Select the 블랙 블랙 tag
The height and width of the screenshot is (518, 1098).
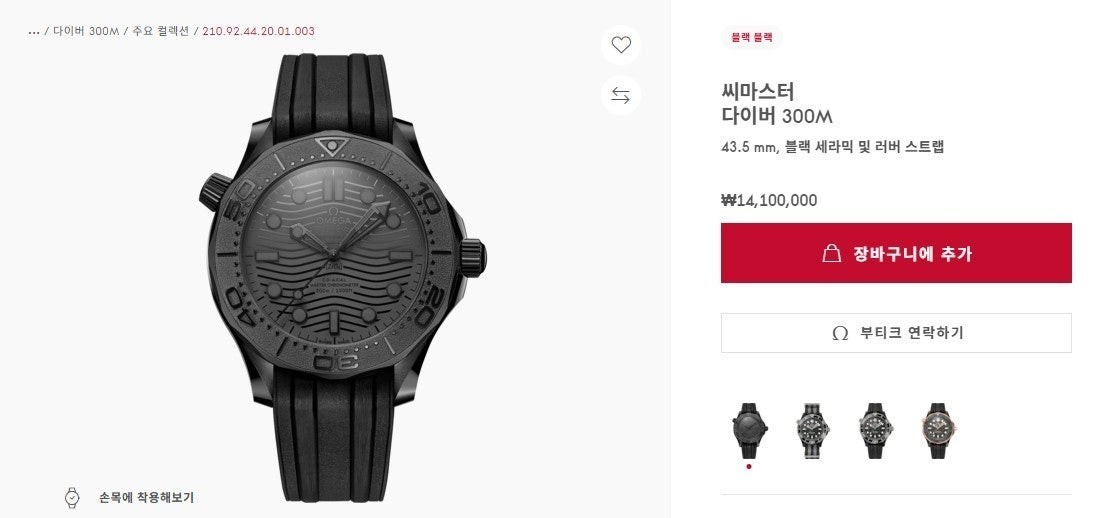pyautogui.click(x=751, y=38)
